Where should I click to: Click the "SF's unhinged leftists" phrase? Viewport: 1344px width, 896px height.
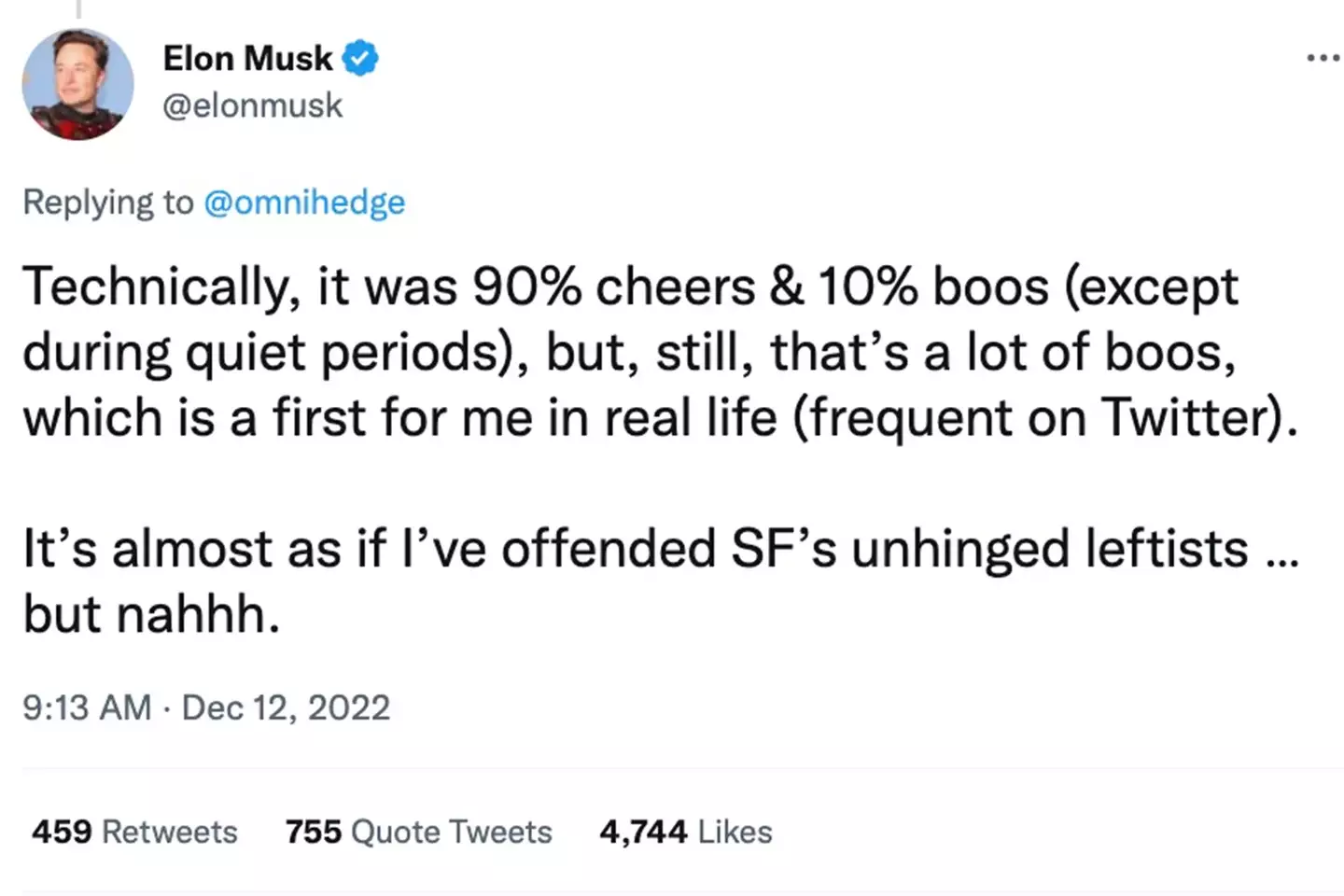click(x=989, y=549)
